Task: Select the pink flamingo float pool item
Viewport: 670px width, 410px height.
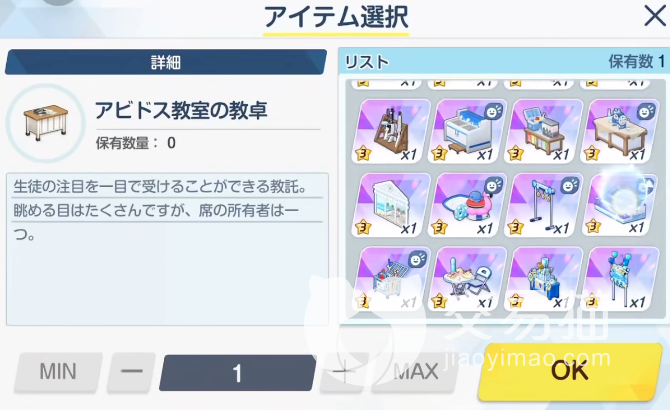Action: (467, 205)
